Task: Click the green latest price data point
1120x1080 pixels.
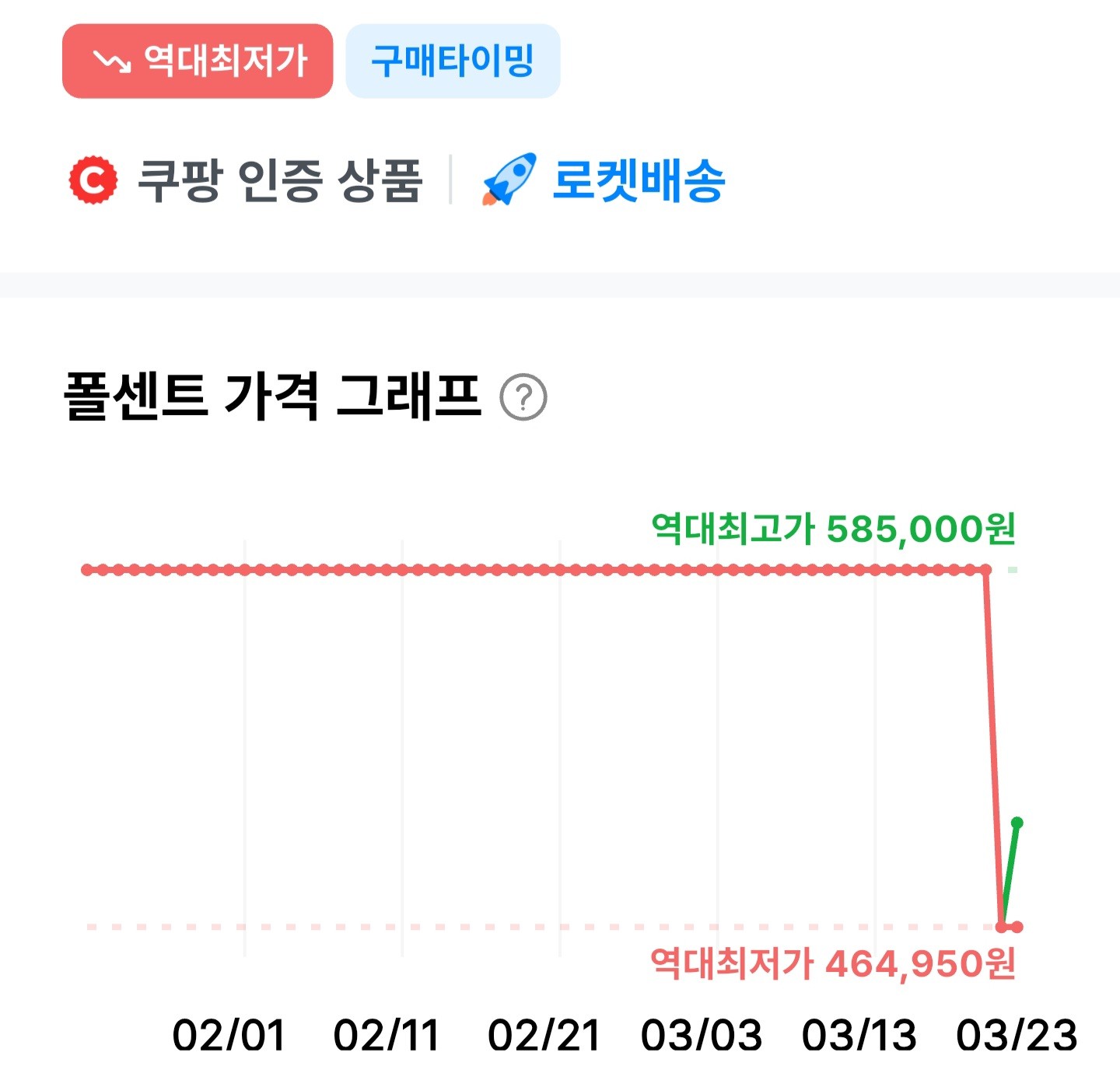Action: (1017, 823)
